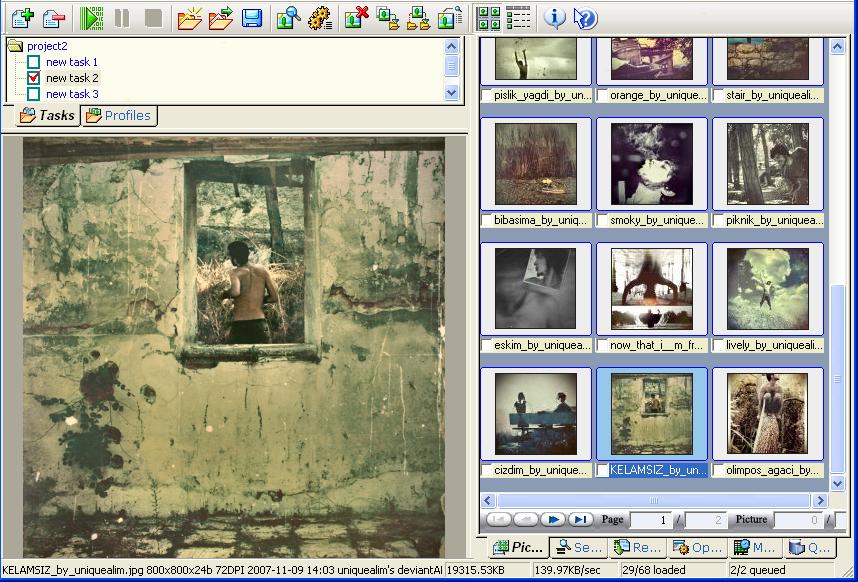Click the folder-to-folder picture move icon
Viewport: 858px width, 582px height.
[418, 18]
